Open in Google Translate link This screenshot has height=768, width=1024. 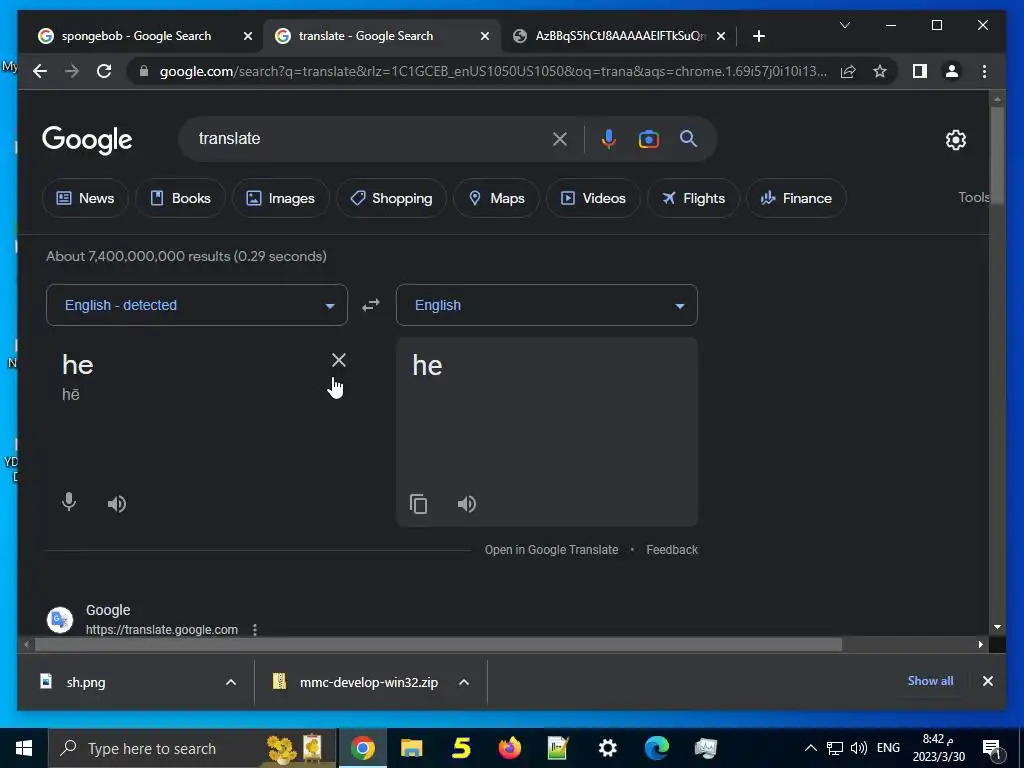551,550
